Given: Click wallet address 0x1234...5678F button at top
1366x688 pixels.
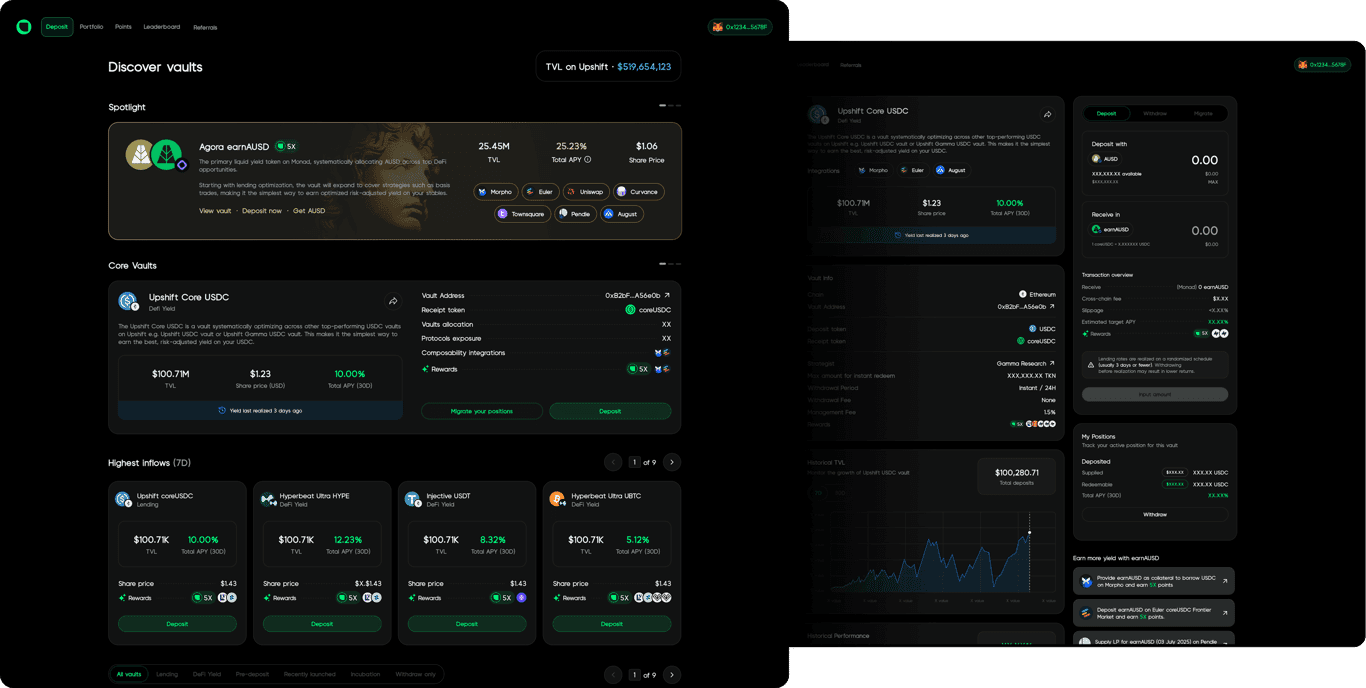Looking at the screenshot, I should point(740,27).
